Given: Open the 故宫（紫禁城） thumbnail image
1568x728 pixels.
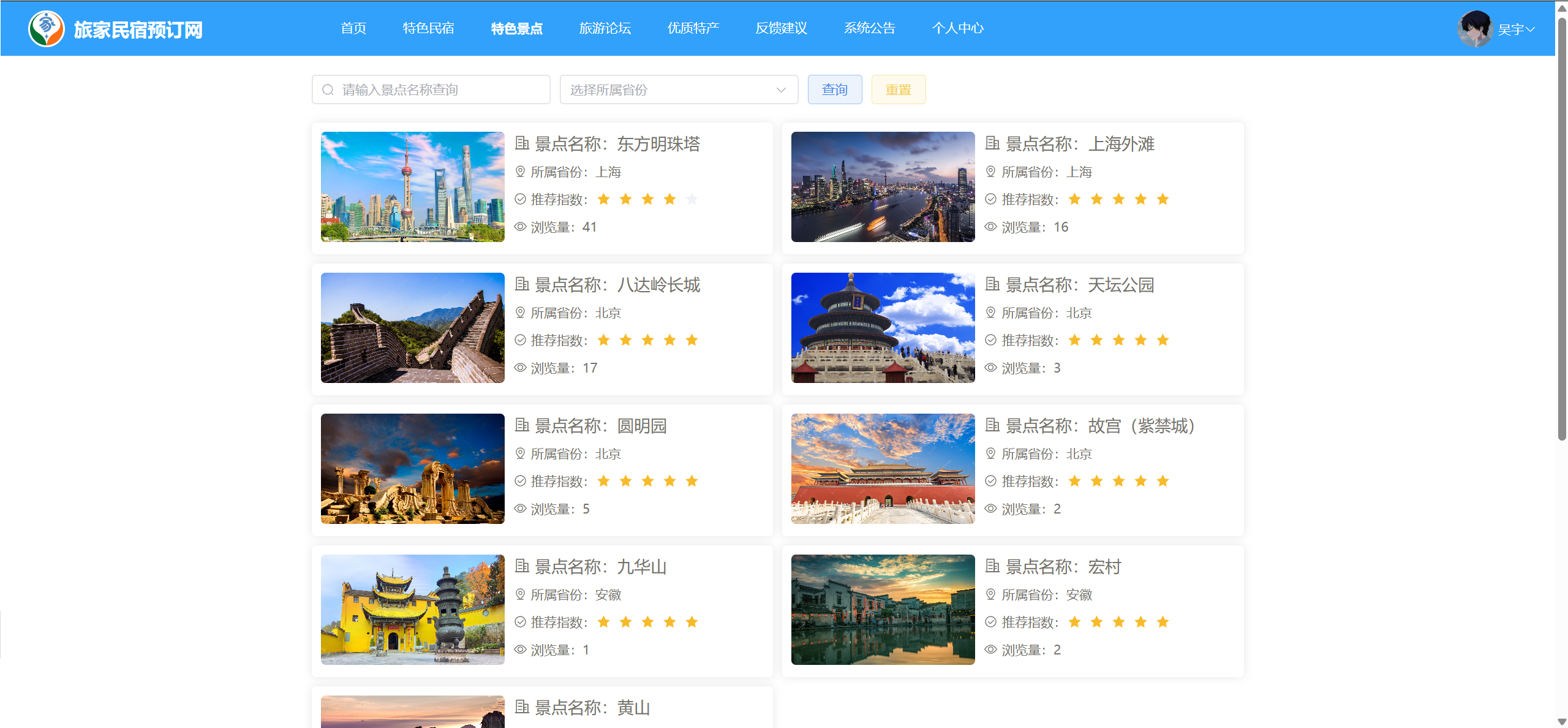Looking at the screenshot, I should (x=883, y=469).
